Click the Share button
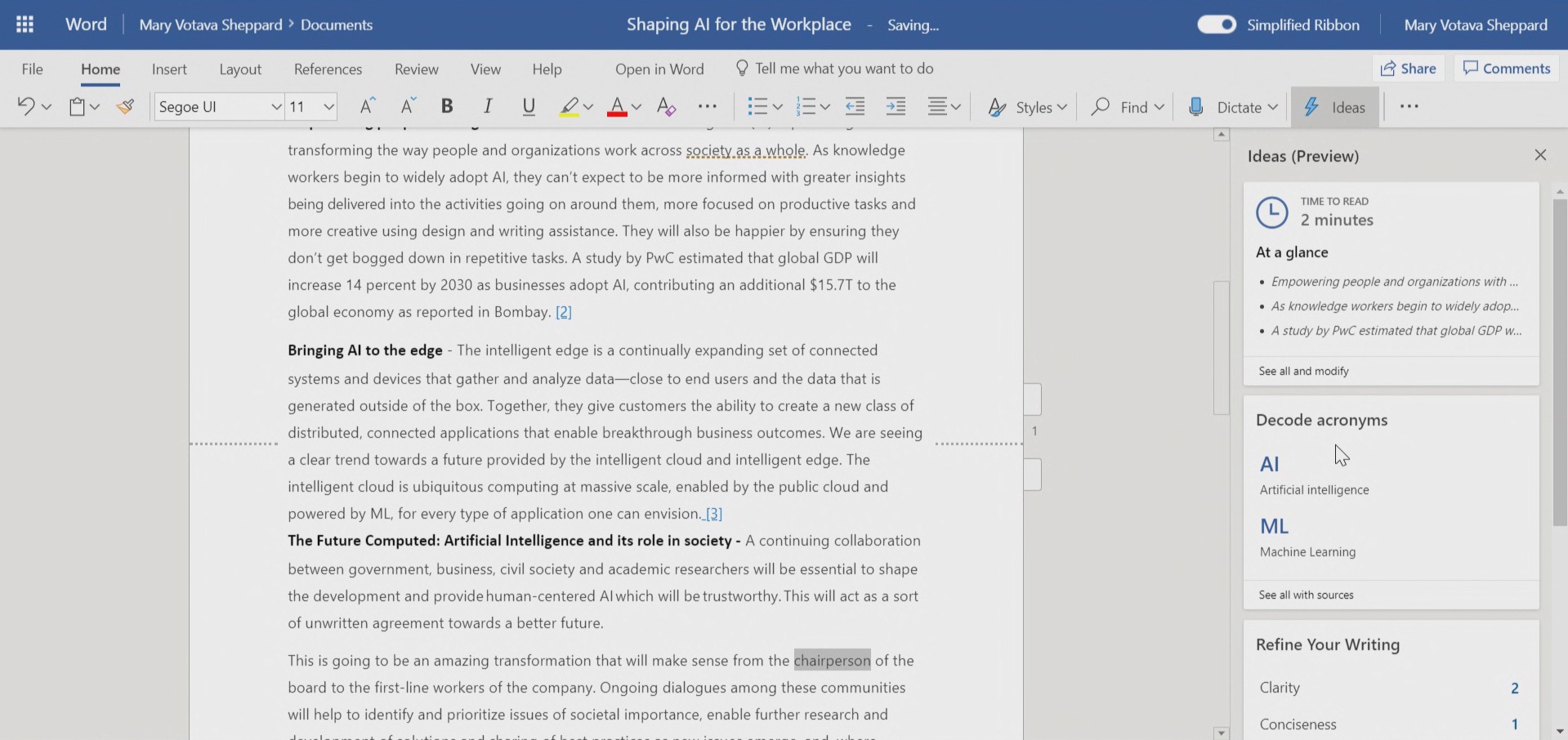Image resolution: width=1568 pixels, height=740 pixels. pos(1408,68)
